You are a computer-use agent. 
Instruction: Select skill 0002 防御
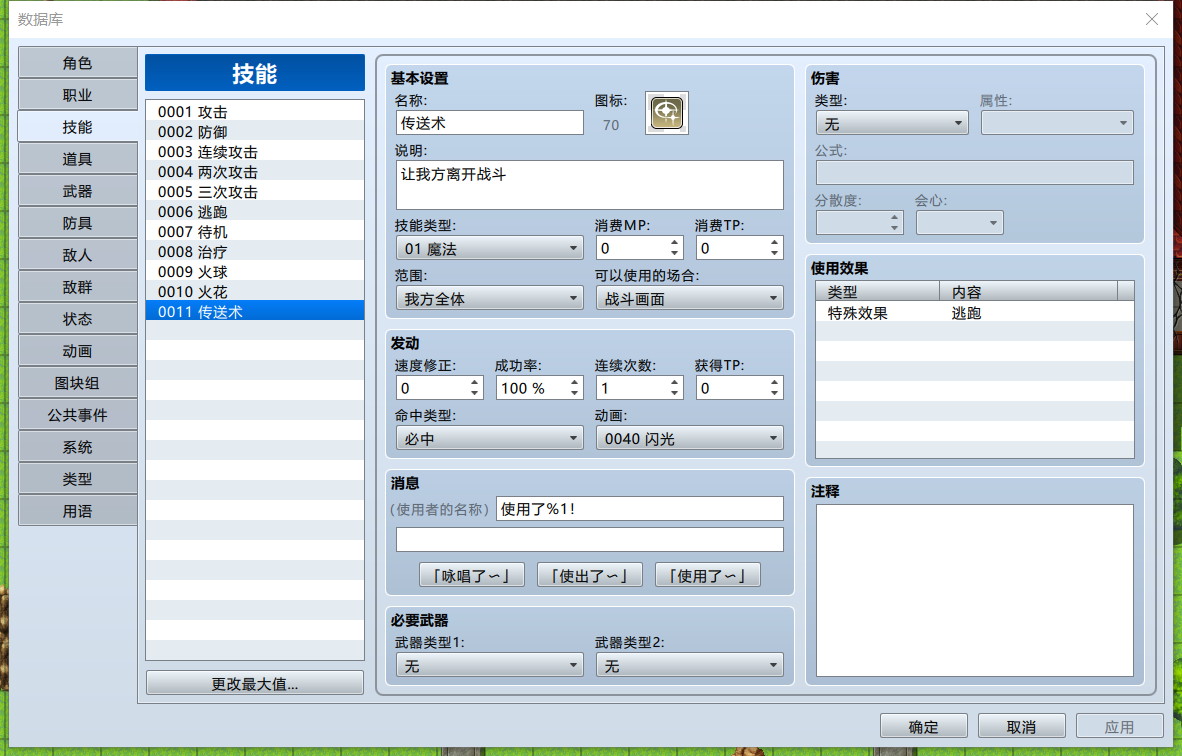click(255, 132)
